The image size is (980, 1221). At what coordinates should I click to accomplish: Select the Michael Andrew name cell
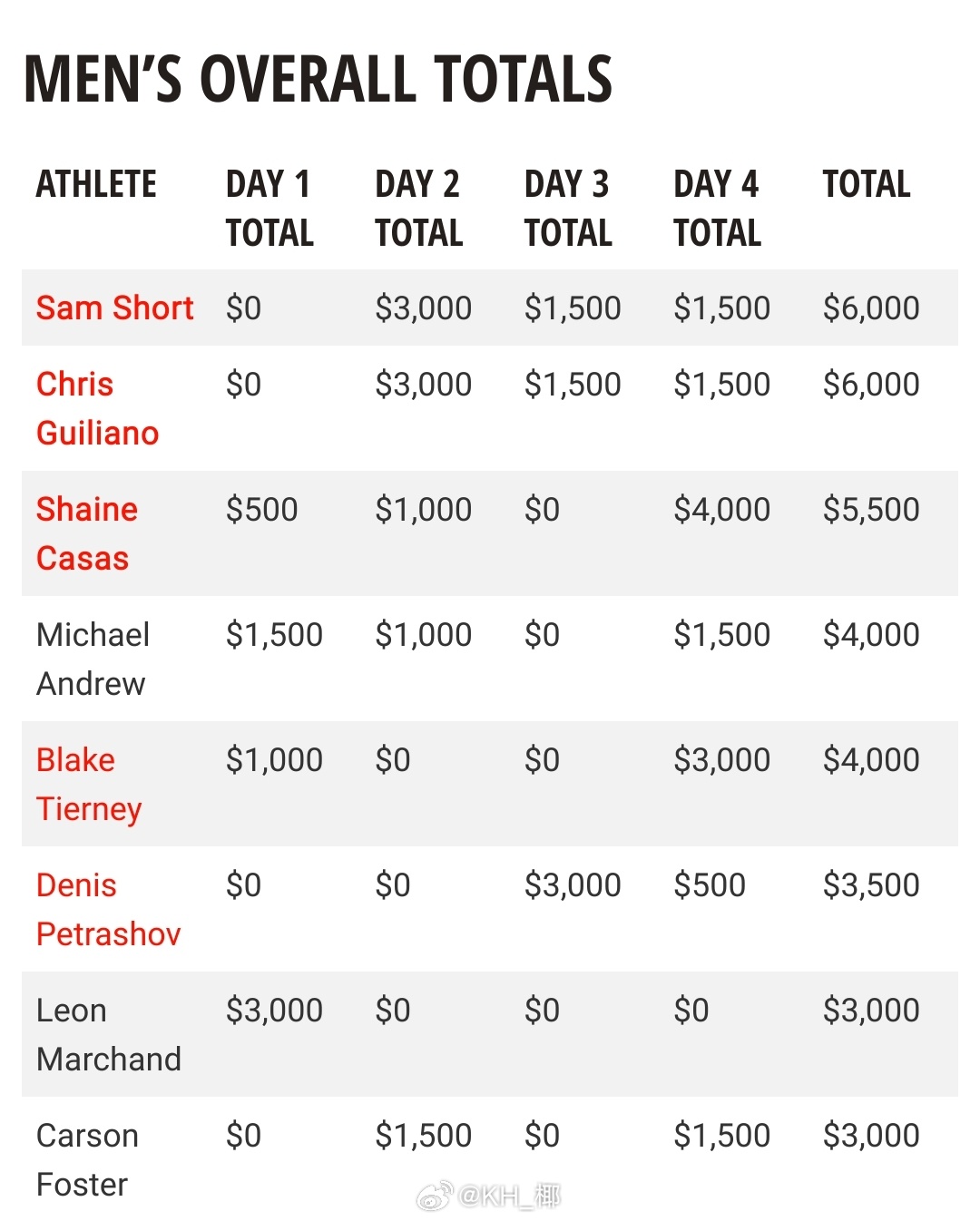tap(93, 659)
